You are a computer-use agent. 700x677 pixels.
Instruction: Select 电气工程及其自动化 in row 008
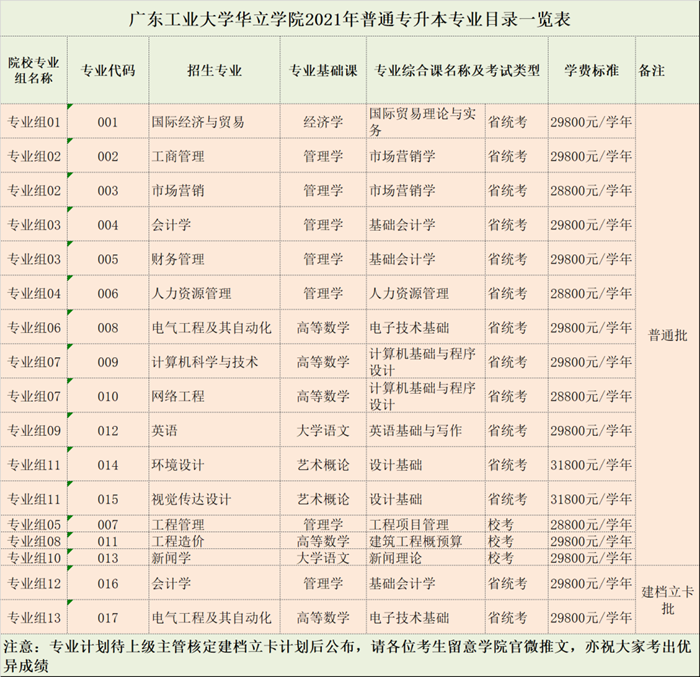(214, 327)
